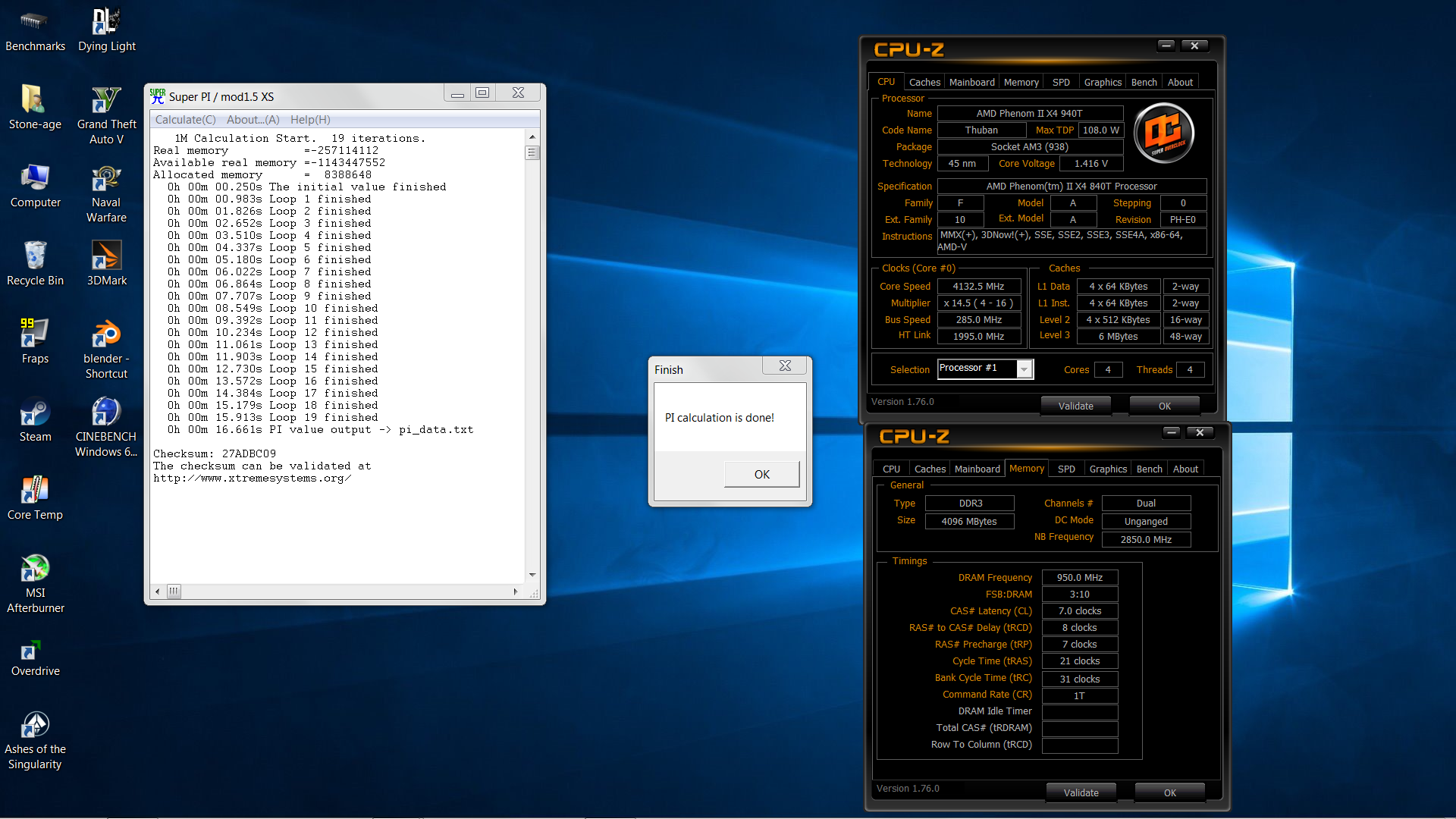
Task: Click the Multiplier value field
Action: point(977,303)
